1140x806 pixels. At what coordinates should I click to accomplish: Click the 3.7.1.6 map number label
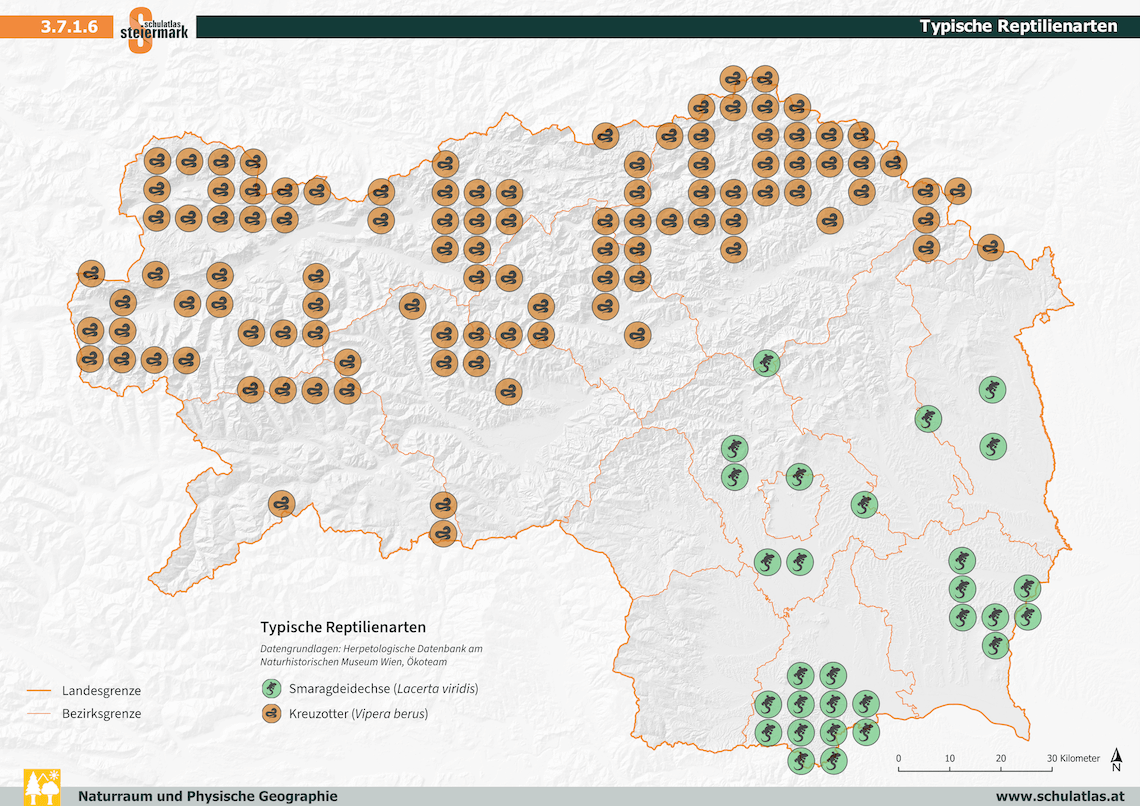coord(69,27)
